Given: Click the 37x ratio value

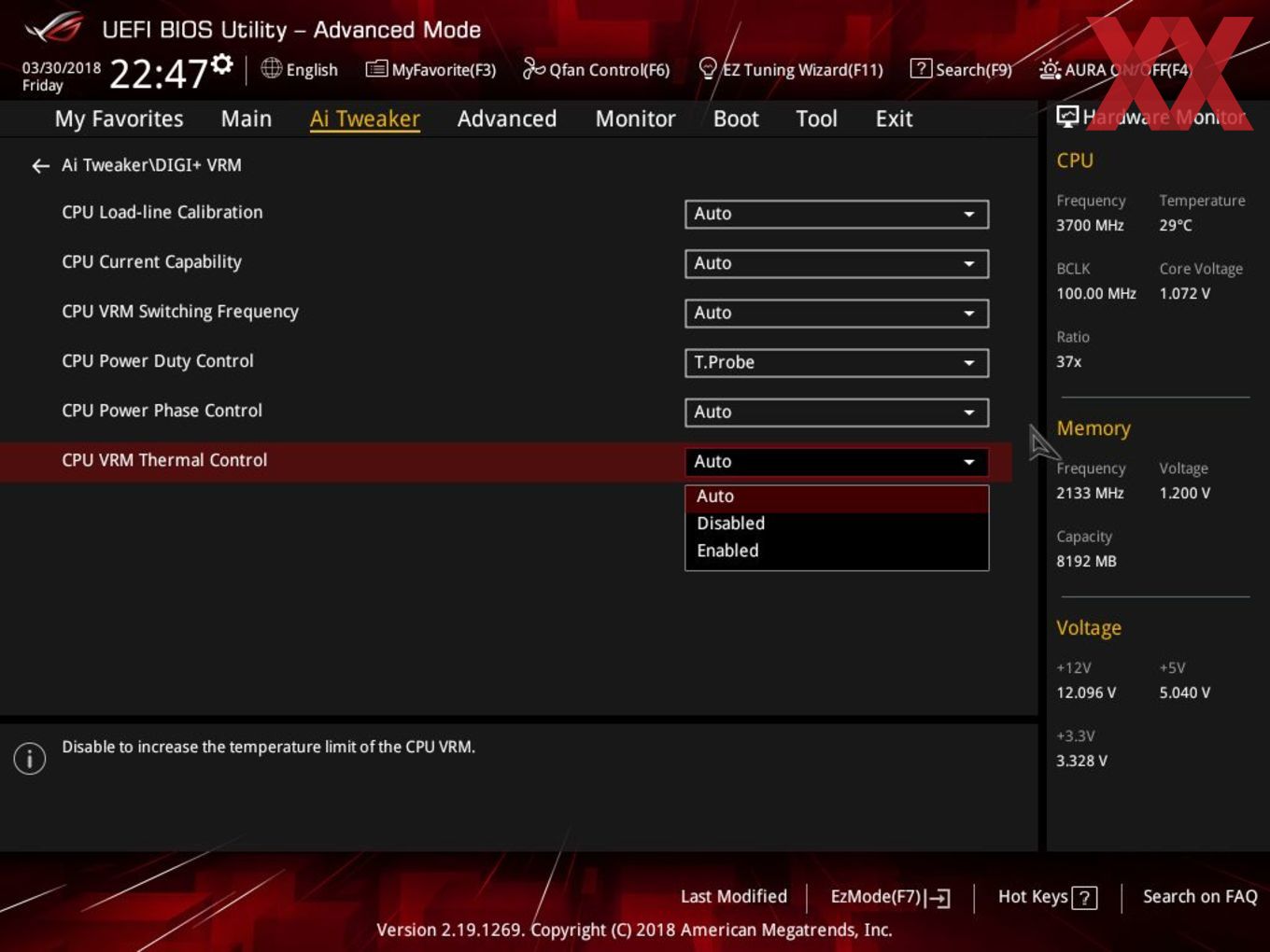Looking at the screenshot, I should coord(1069,362).
